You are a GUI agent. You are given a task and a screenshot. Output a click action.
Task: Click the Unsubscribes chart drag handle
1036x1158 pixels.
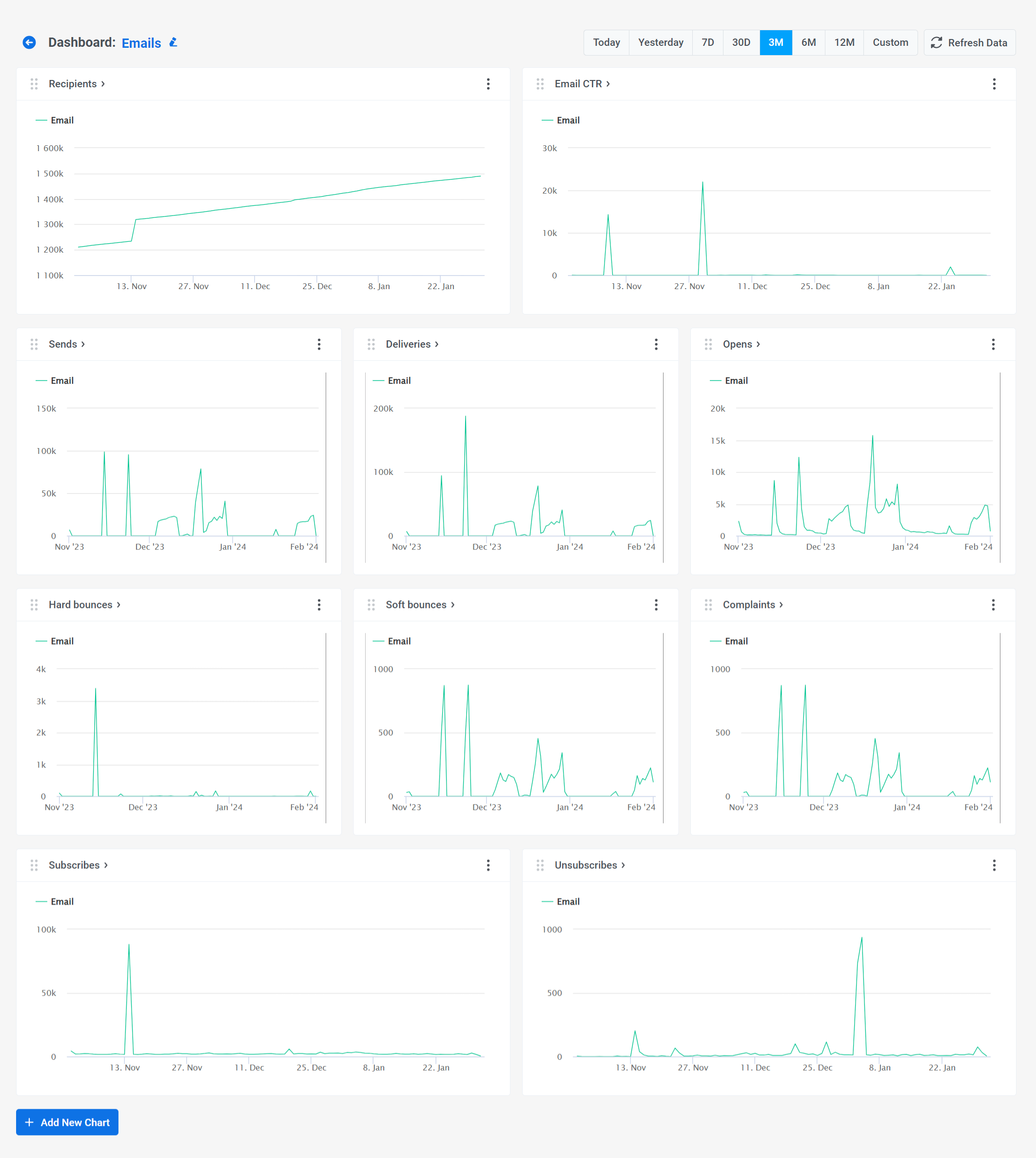click(540, 865)
